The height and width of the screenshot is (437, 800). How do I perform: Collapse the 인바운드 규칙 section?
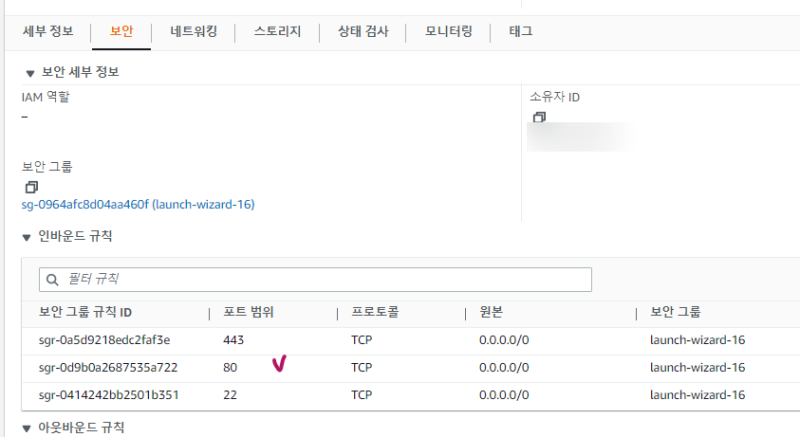click(x=27, y=237)
